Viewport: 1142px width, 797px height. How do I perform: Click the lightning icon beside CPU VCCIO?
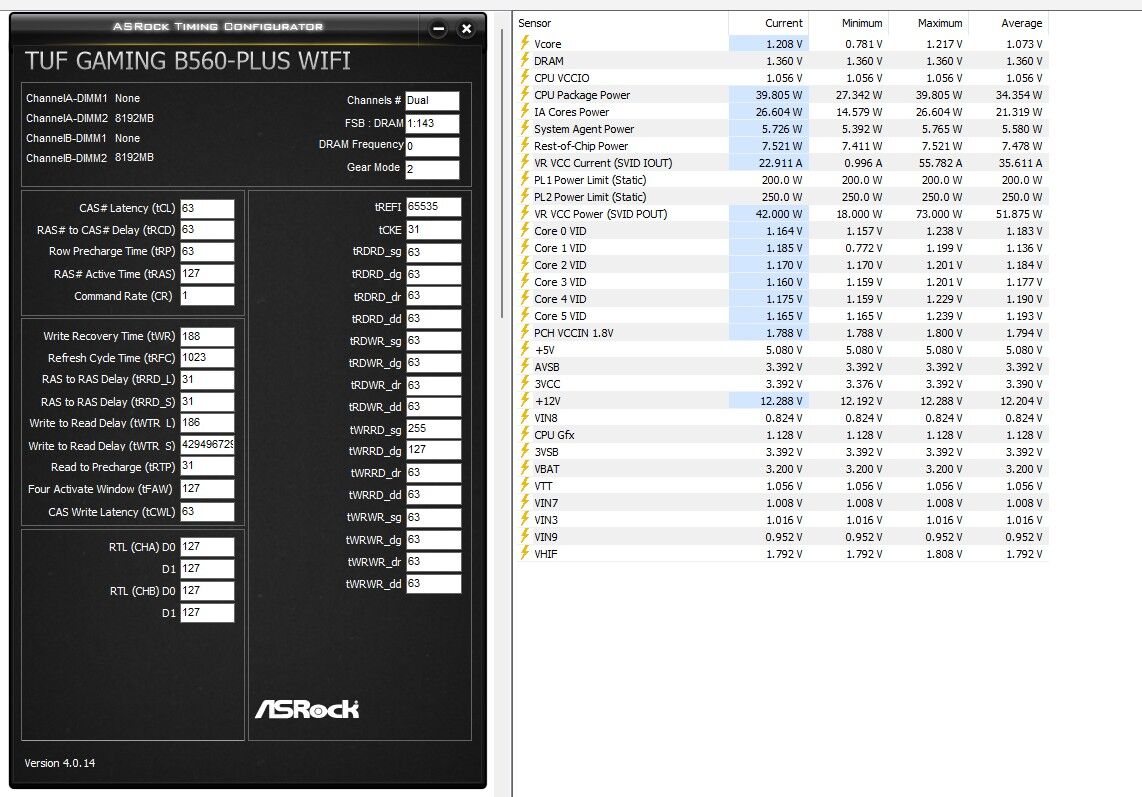click(x=524, y=77)
